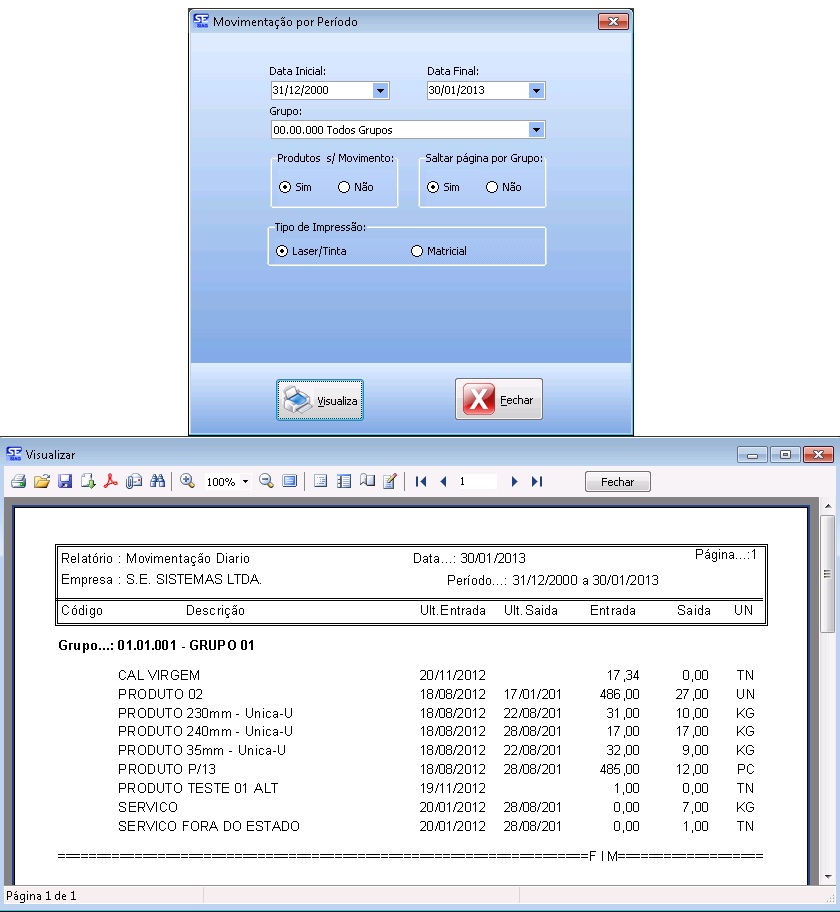Viewport: 840px width, 912px height.
Task: Select Não for Saltar página por Grupo
Action: point(492,187)
